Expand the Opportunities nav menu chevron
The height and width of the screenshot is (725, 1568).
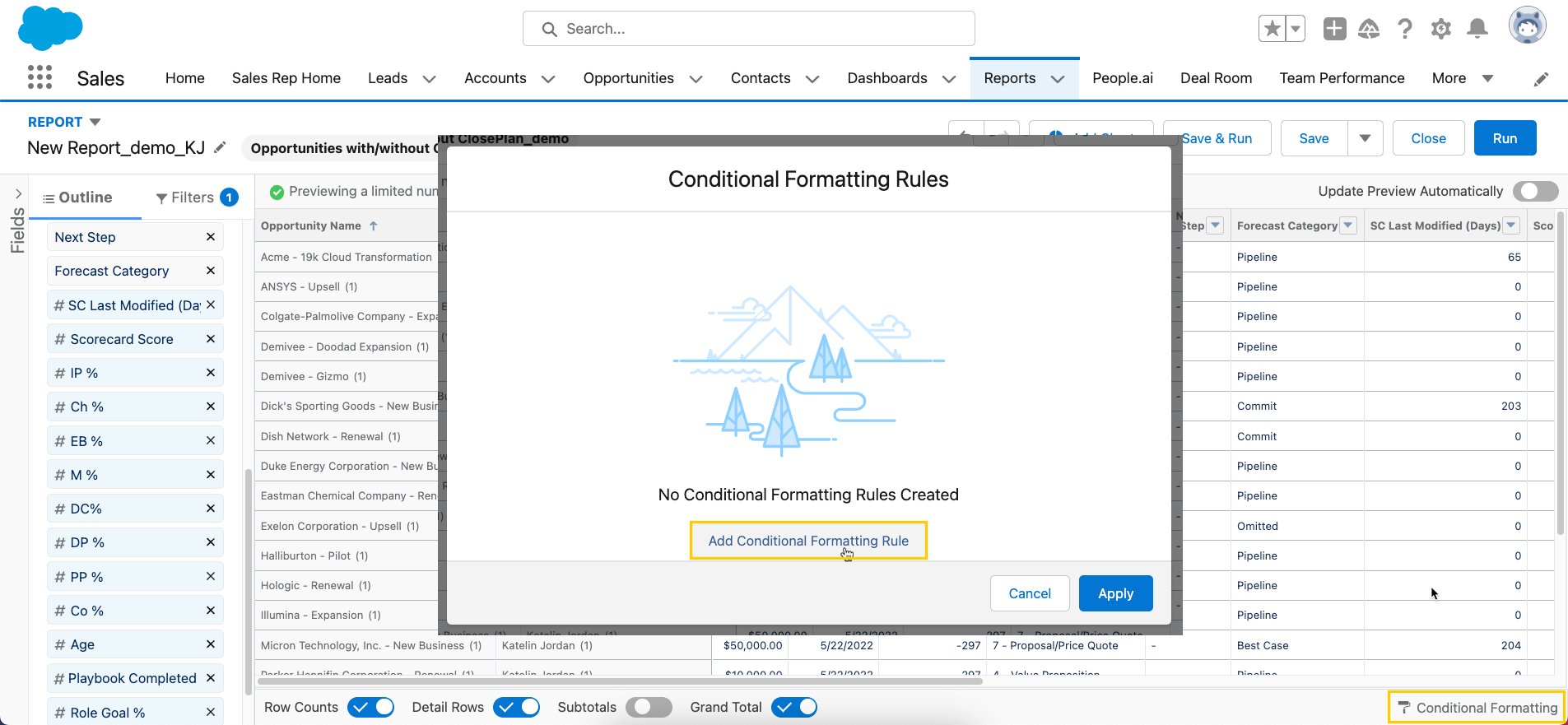696,79
